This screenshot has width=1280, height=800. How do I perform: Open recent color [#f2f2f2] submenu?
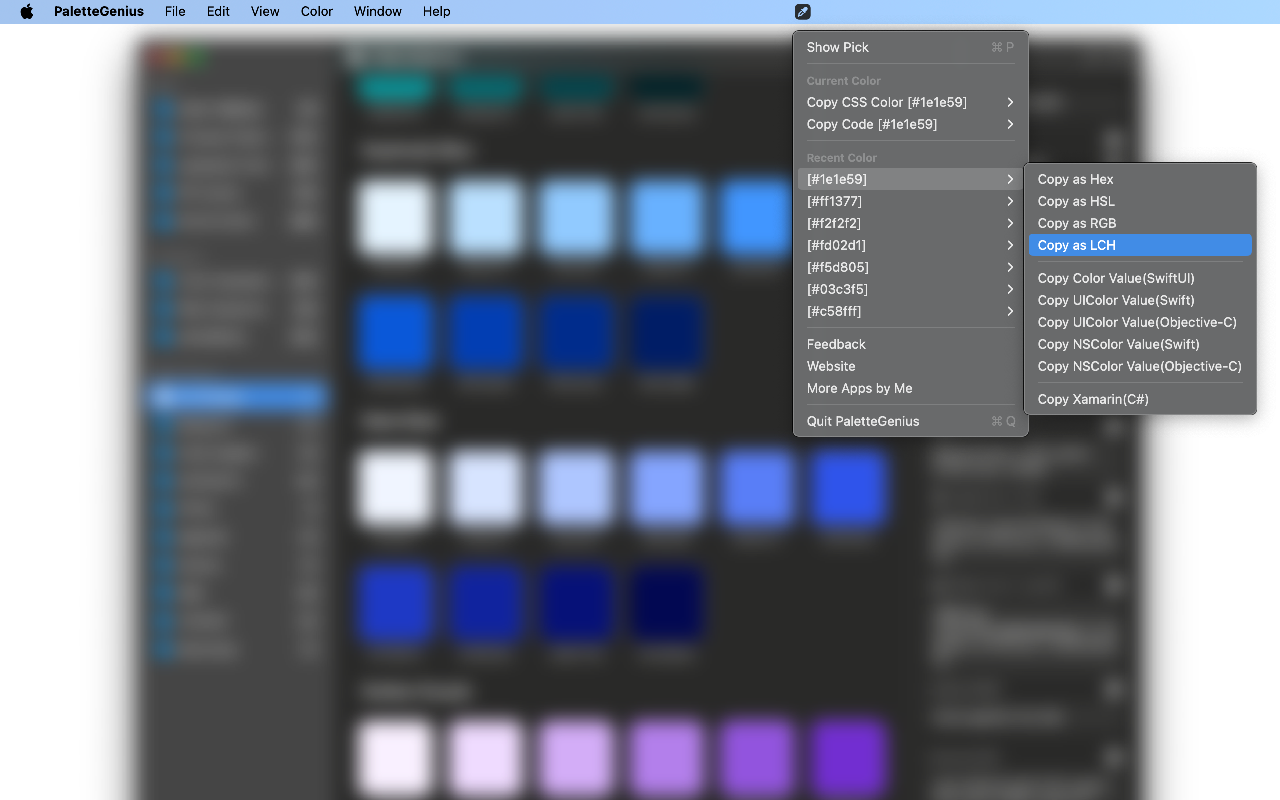pos(910,223)
